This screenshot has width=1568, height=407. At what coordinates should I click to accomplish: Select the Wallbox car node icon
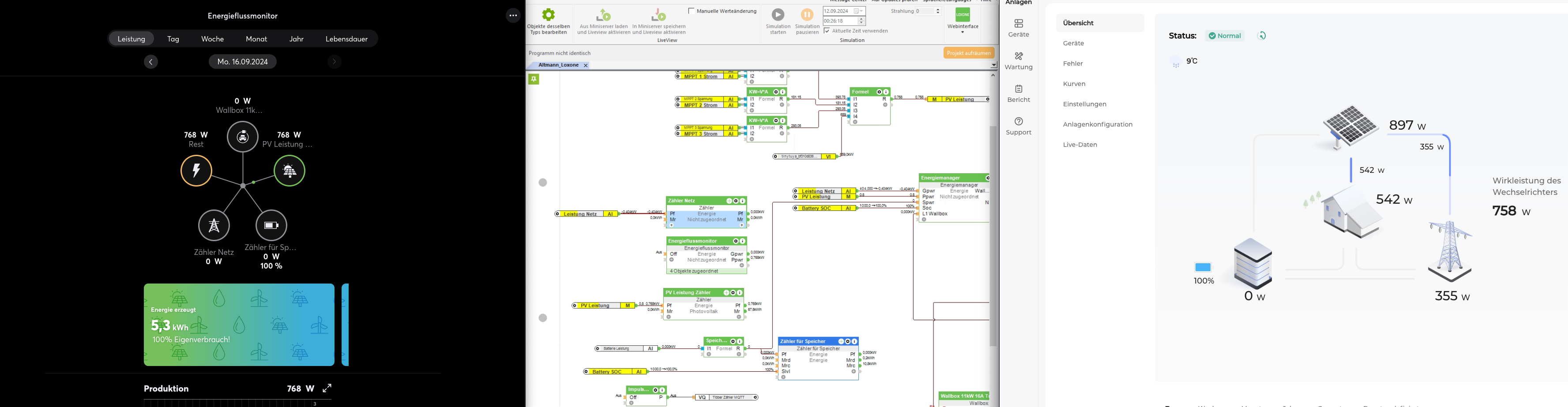pos(243,137)
